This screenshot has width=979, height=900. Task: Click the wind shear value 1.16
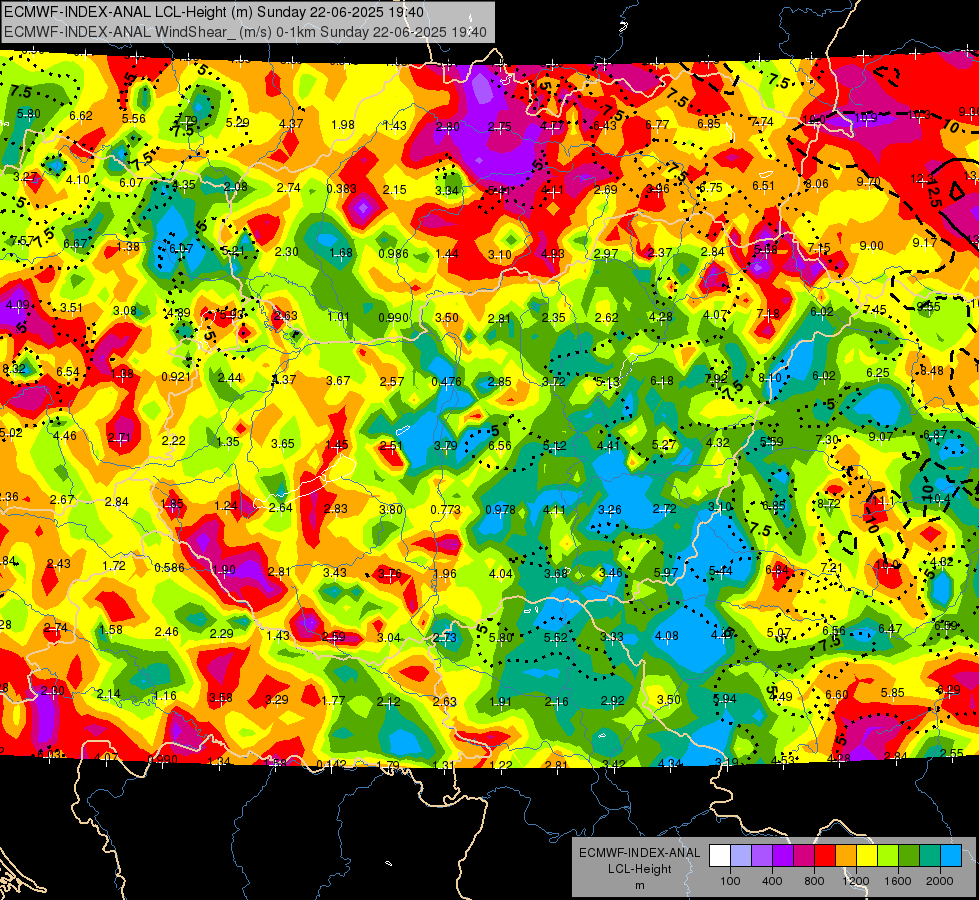coord(164,696)
